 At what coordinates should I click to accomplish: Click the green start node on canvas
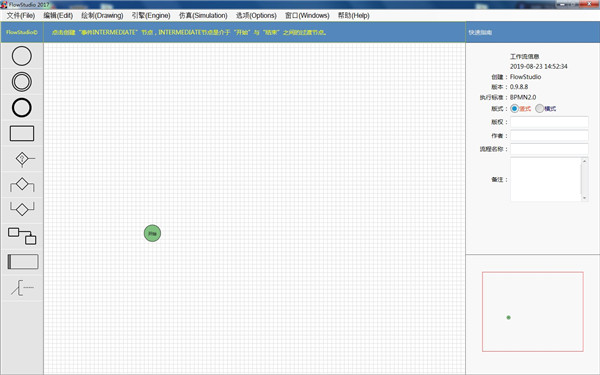152,233
